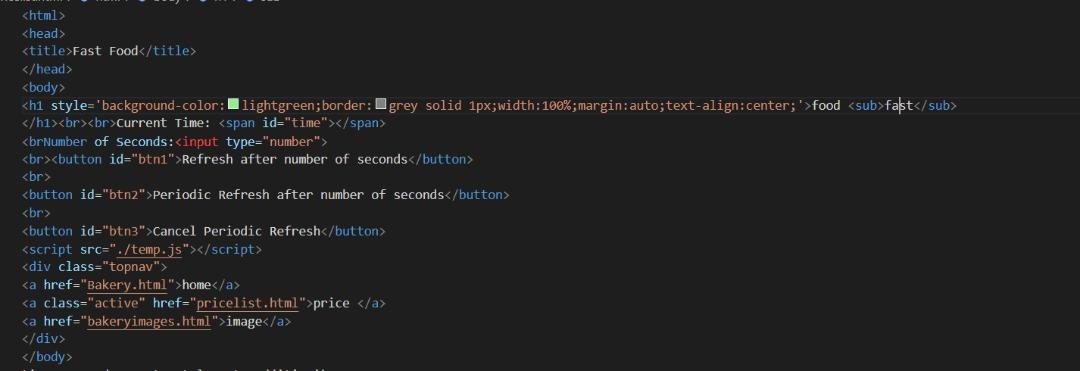
Task: Click the word 'fast' inside the sub tag
Action: point(899,105)
